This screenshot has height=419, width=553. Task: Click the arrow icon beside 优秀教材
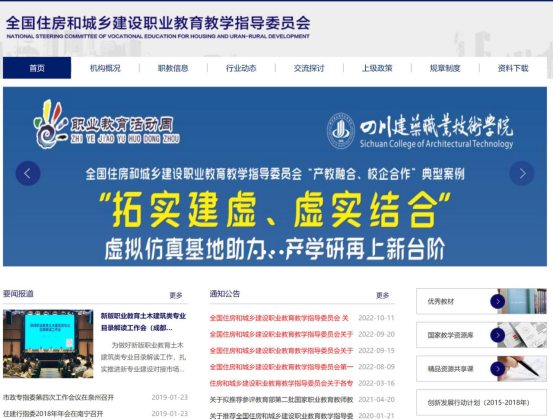[498, 301]
